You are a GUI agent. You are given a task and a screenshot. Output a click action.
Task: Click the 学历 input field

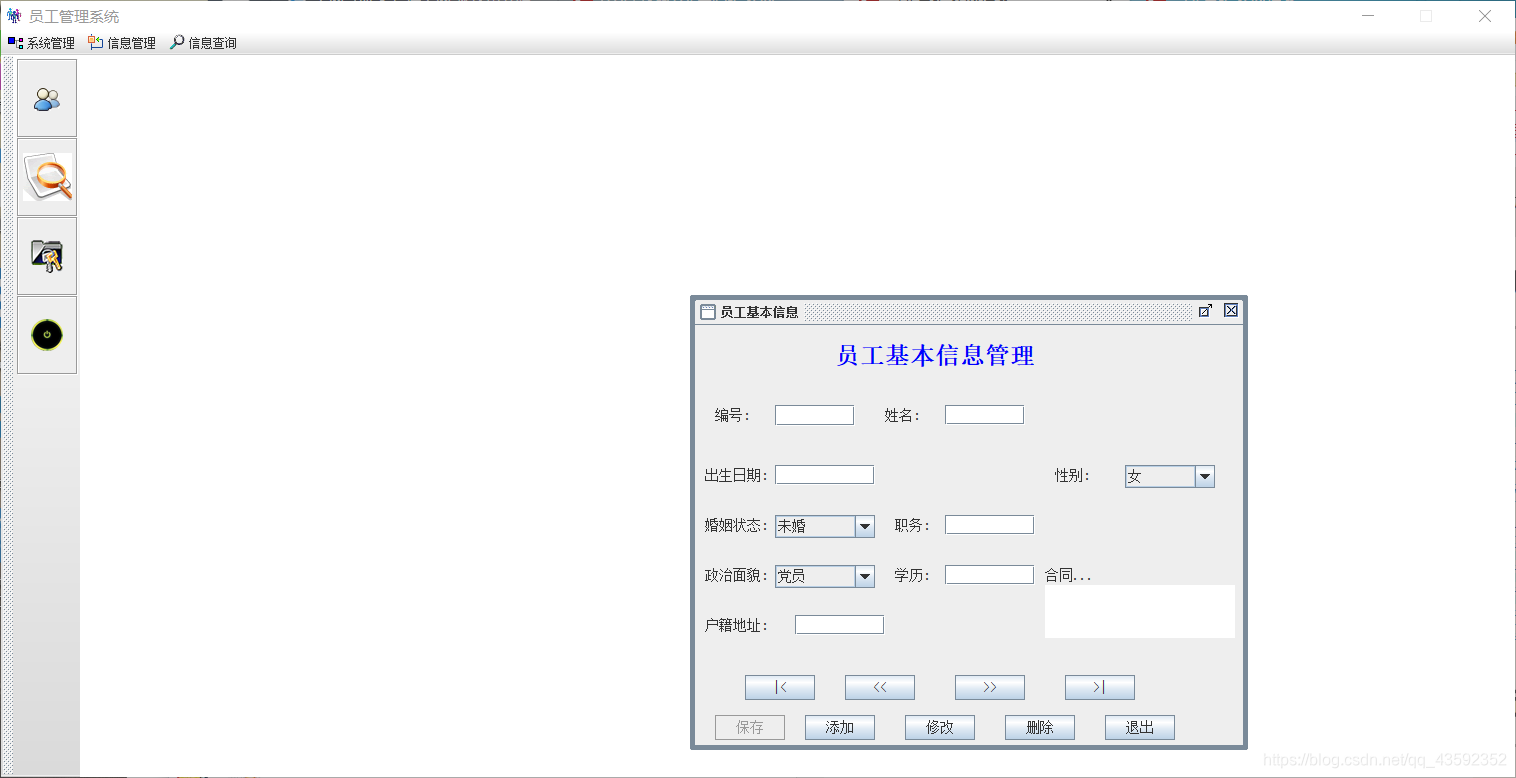pos(989,575)
